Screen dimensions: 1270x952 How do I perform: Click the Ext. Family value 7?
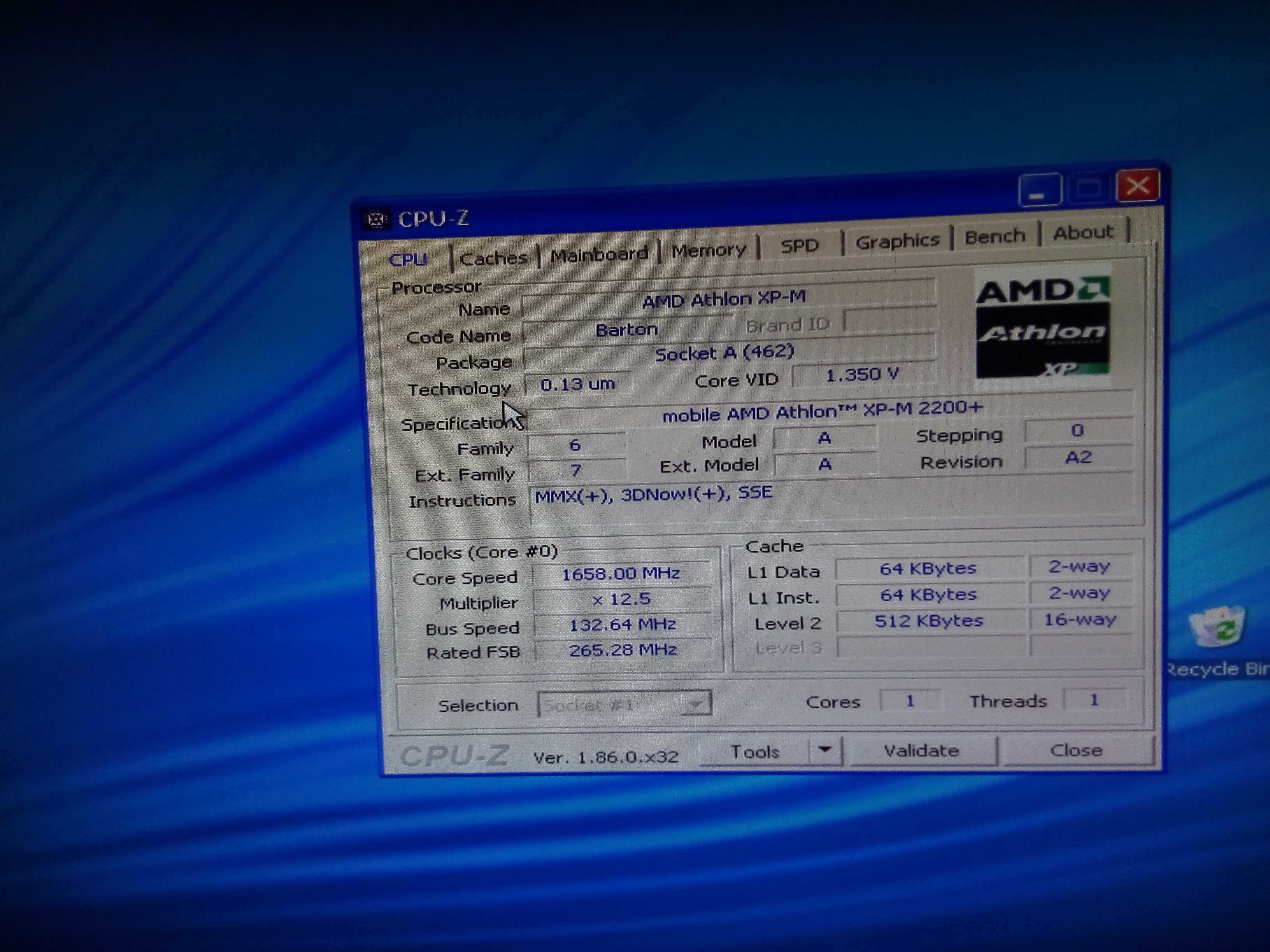click(x=576, y=471)
